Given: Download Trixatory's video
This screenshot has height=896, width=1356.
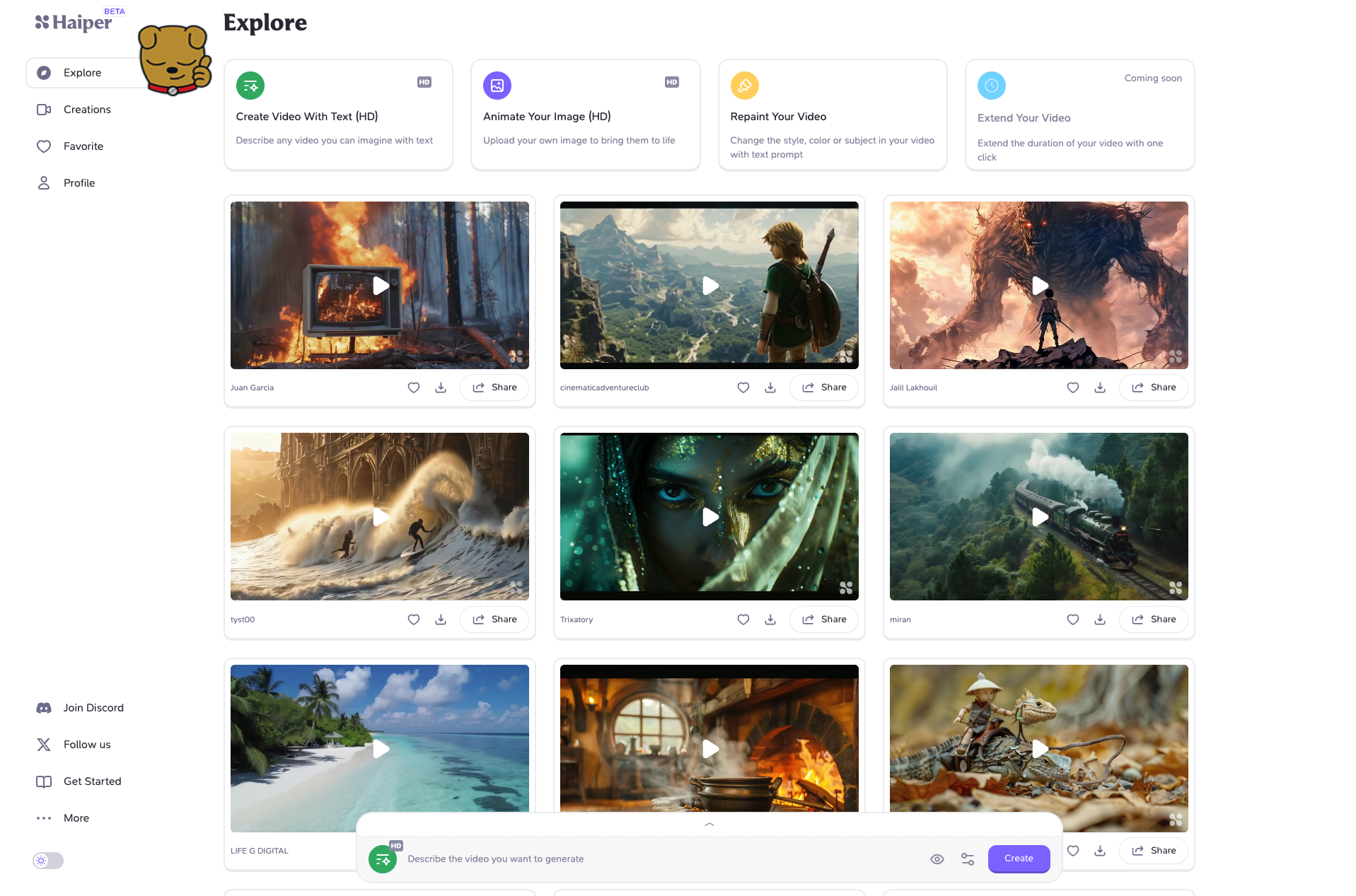Looking at the screenshot, I should pos(770,619).
